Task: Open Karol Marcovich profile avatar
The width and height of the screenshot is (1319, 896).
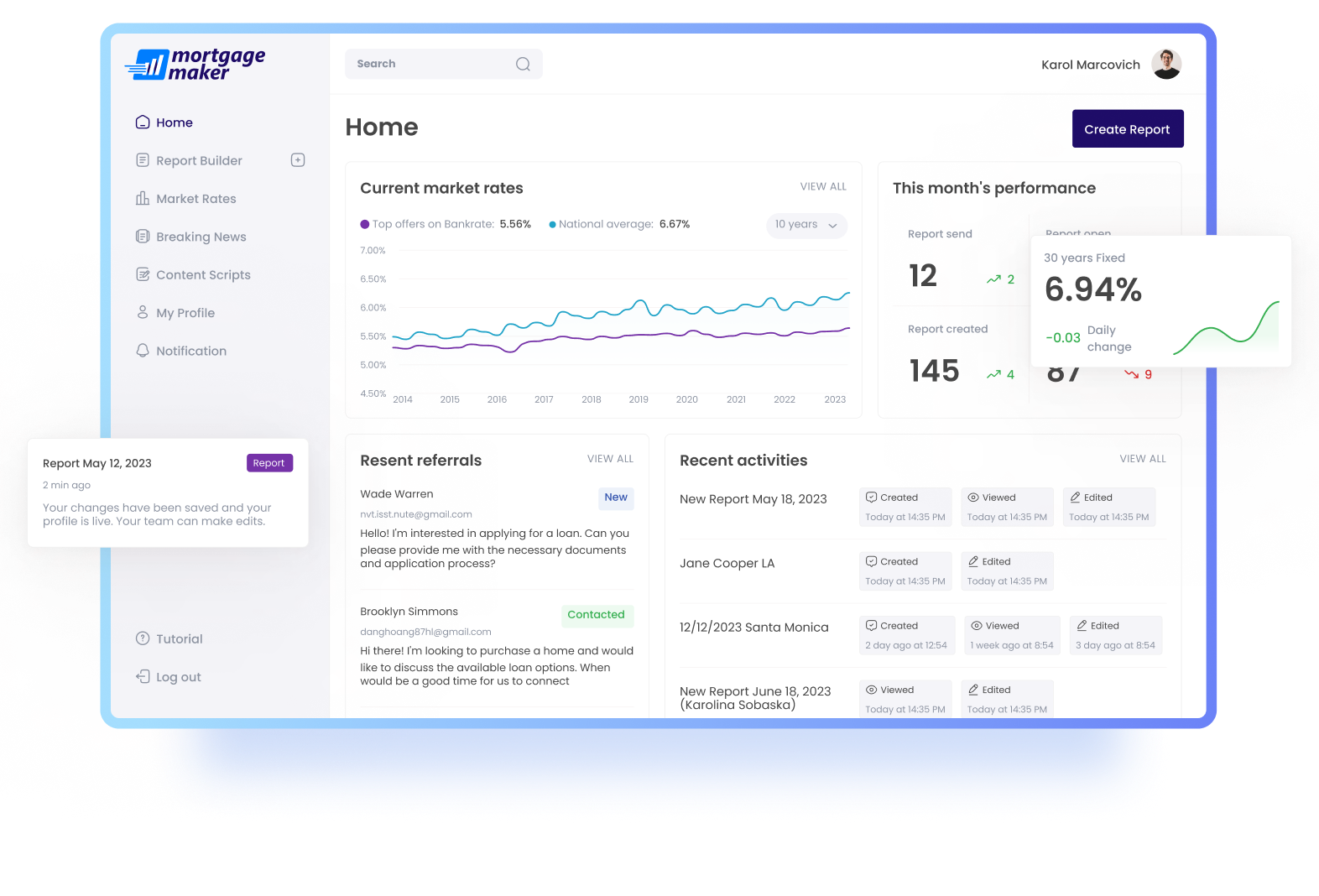Action: [x=1166, y=65]
